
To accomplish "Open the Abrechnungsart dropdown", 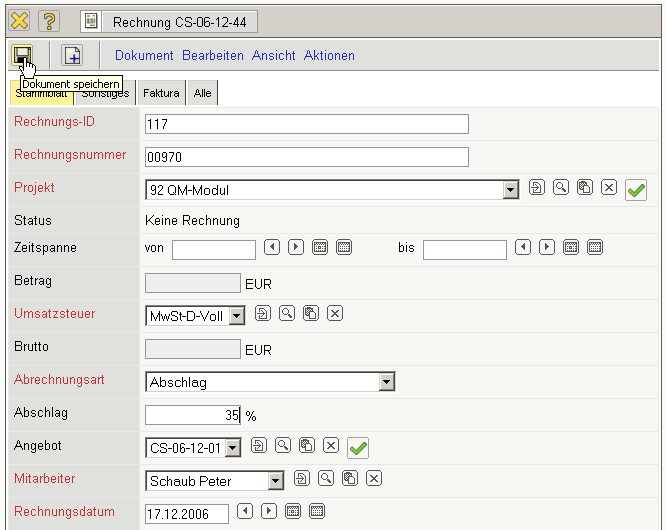I will 386,381.
